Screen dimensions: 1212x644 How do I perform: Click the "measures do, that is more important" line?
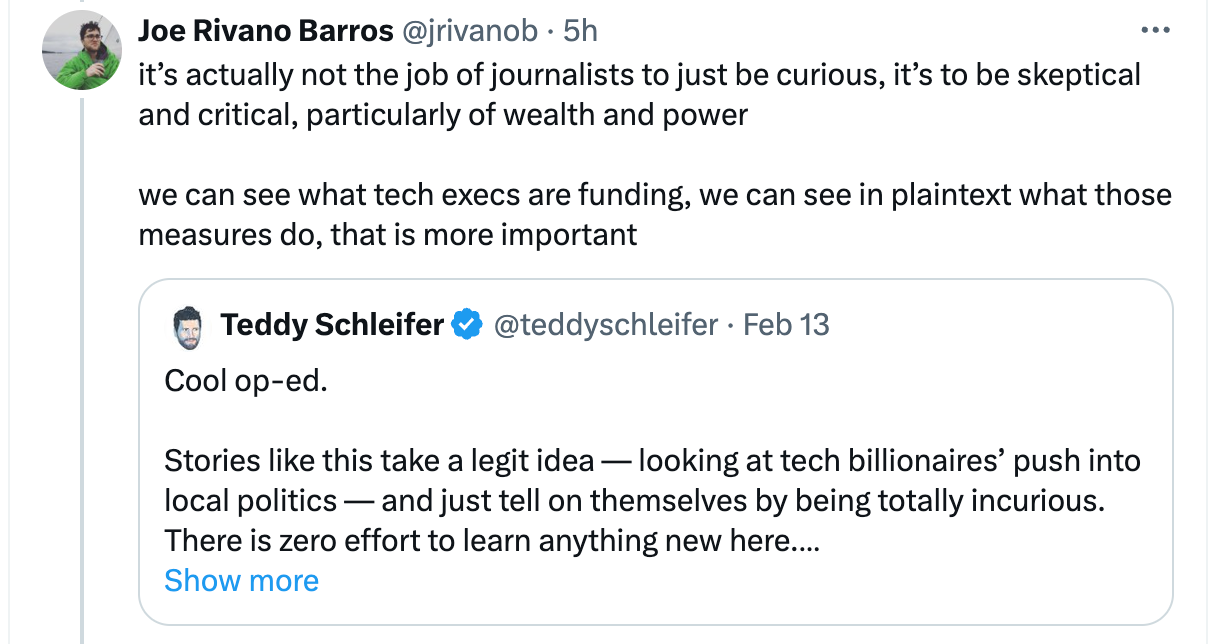387,234
